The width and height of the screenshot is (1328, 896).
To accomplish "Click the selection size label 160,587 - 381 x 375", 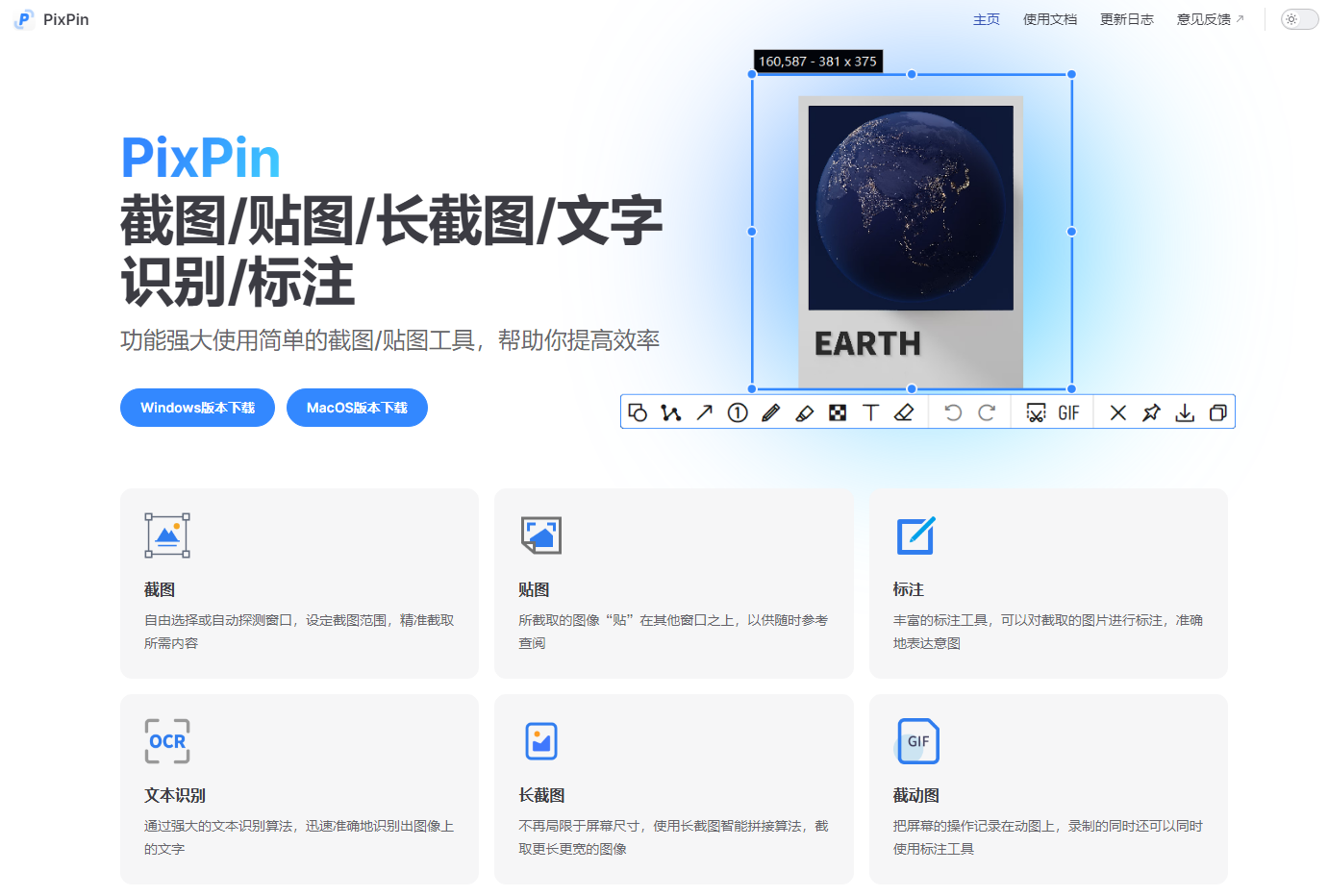I will pos(818,62).
